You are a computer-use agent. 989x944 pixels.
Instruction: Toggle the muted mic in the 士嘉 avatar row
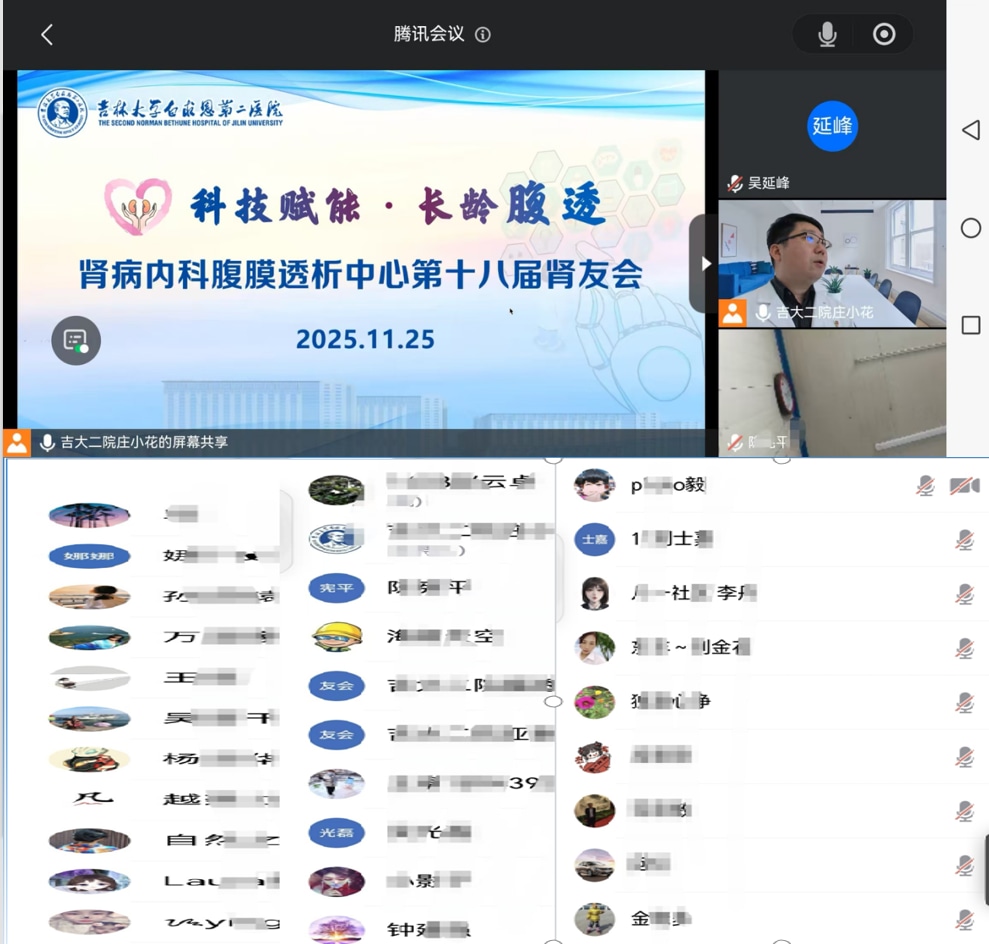click(964, 540)
